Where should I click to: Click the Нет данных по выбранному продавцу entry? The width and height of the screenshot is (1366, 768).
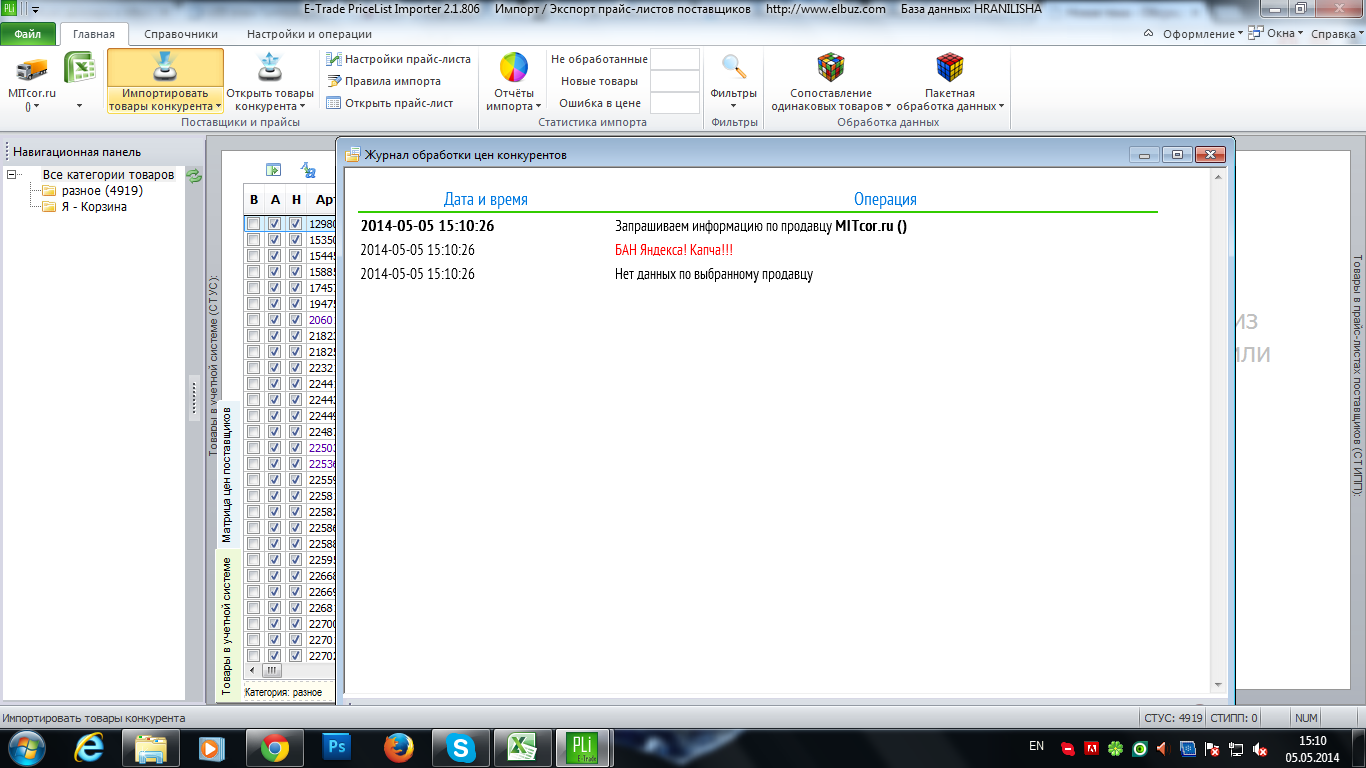point(714,274)
